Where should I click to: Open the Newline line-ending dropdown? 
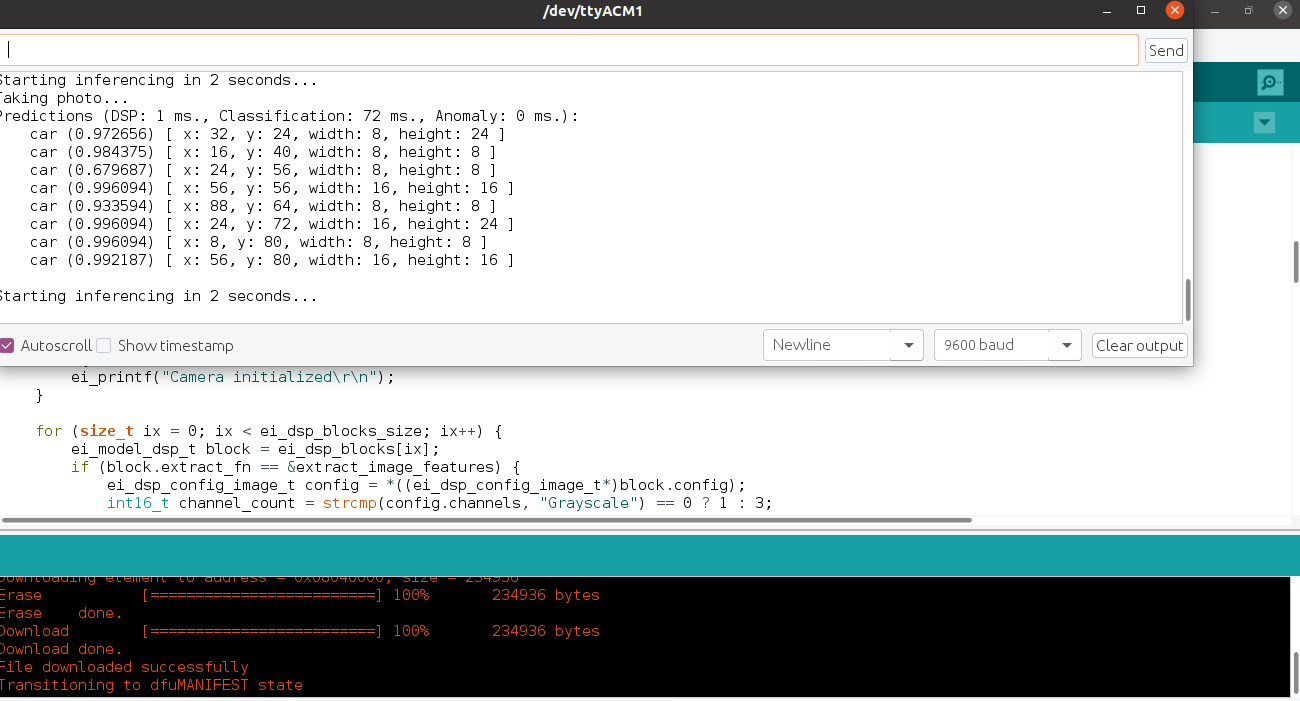tap(843, 345)
